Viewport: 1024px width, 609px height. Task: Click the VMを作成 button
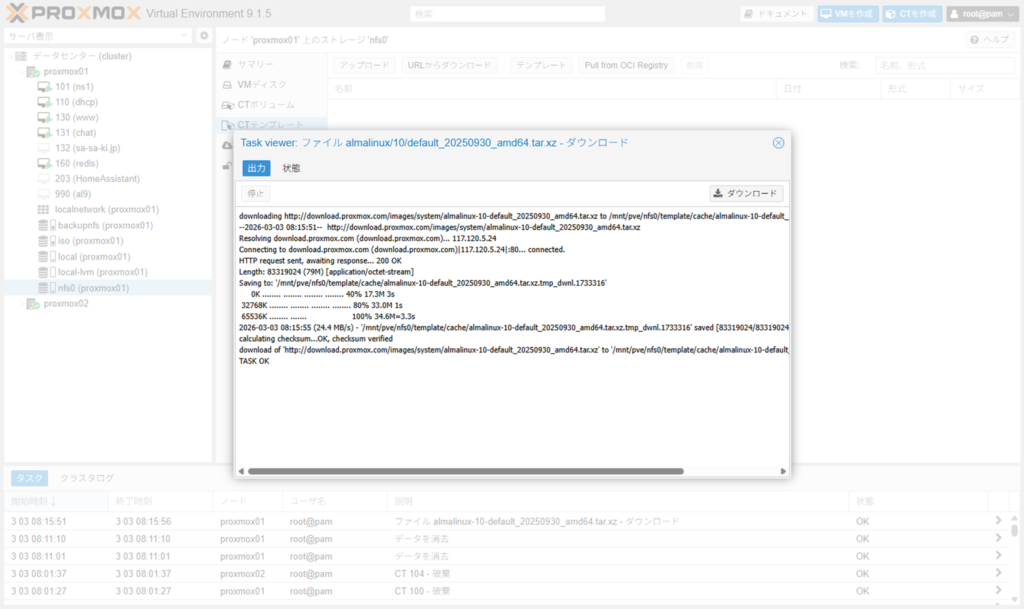tap(847, 14)
